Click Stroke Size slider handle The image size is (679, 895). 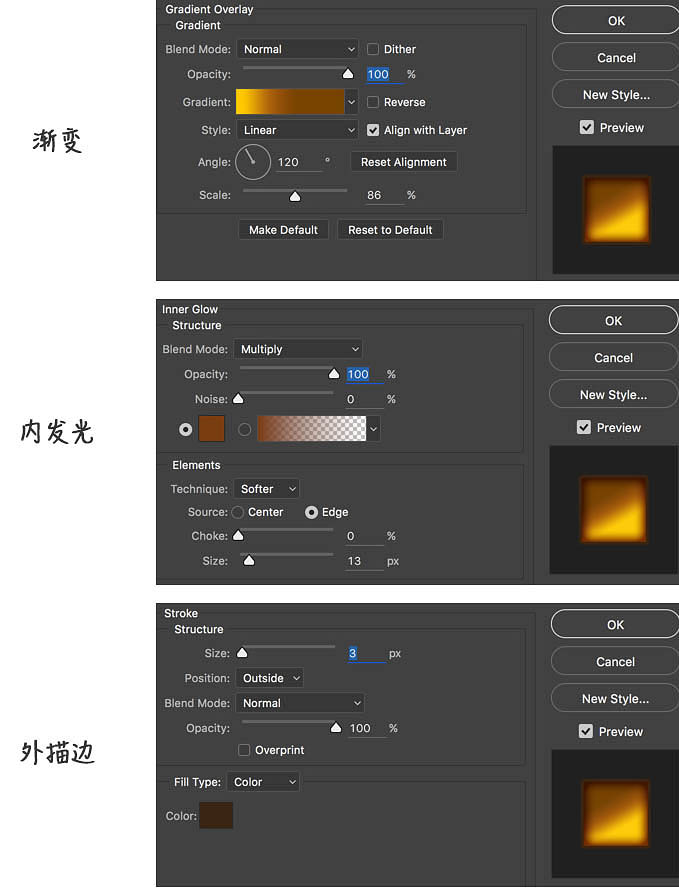pos(242,652)
